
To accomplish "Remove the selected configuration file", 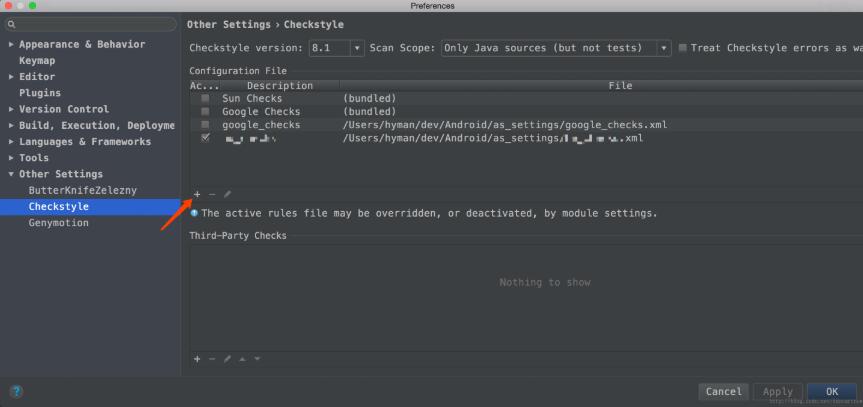I will click(212, 194).
